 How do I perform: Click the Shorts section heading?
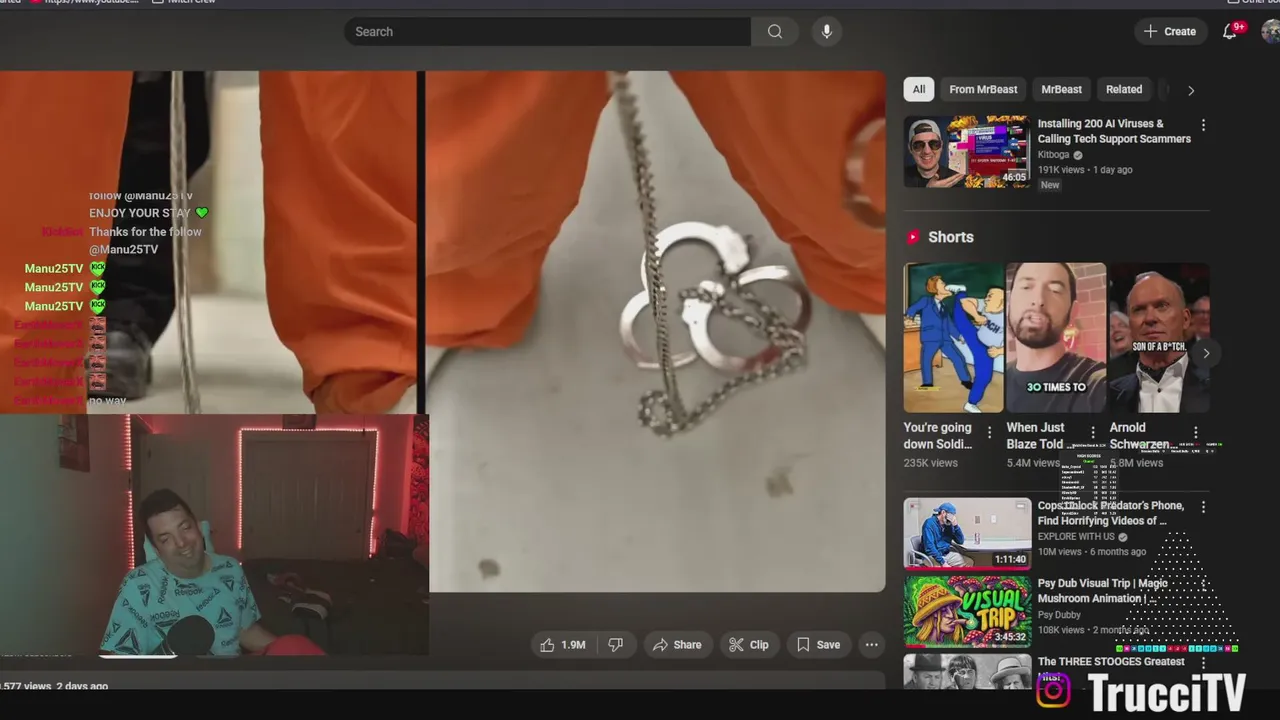(950, 237)
